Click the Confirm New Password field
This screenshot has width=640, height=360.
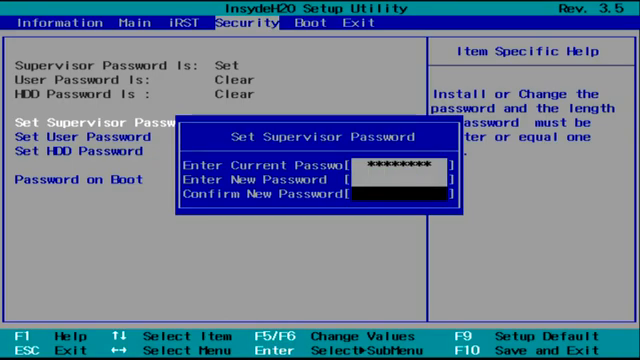click(x=399, y=193)
